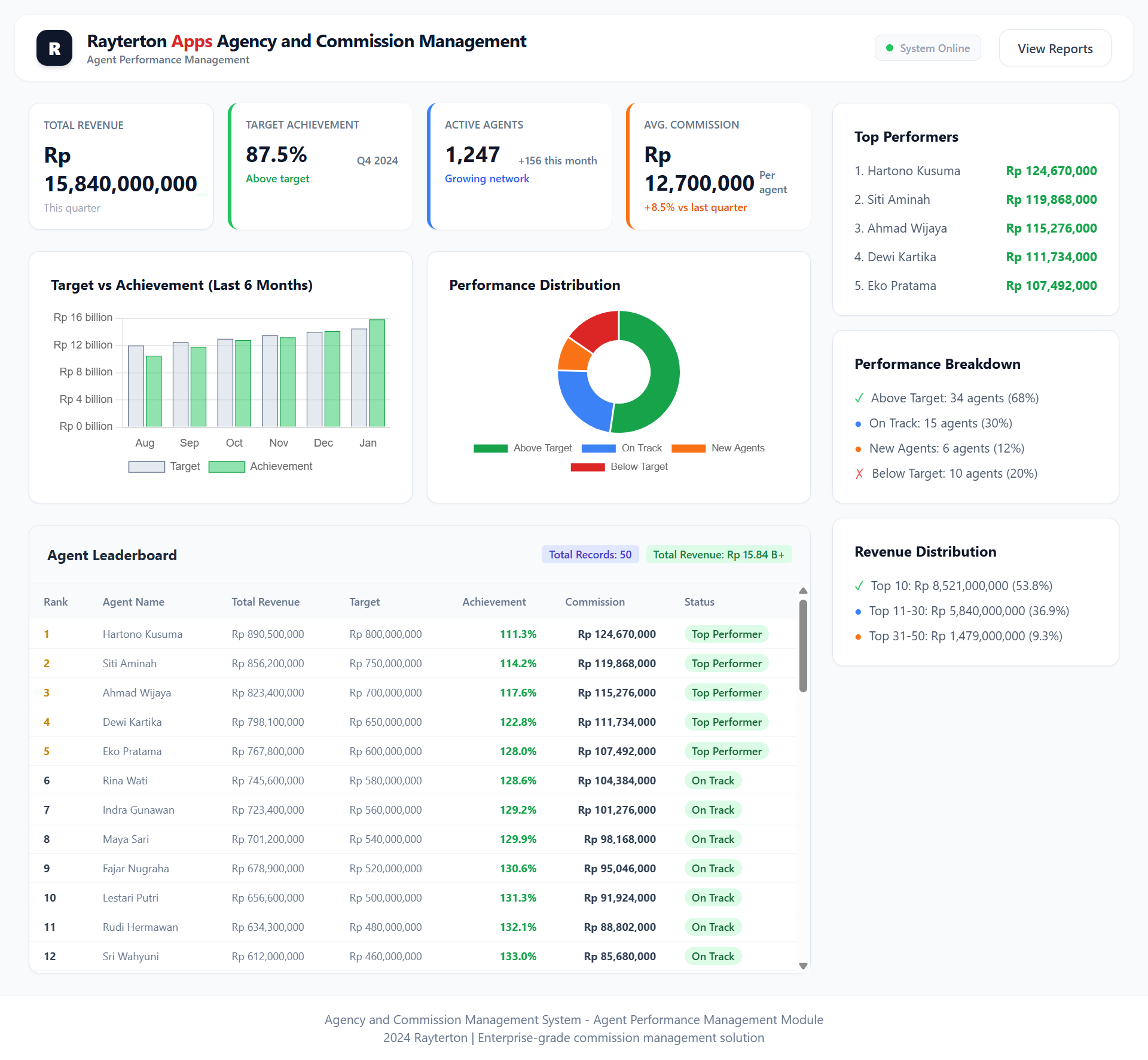Click the checkmark icon beside Top 10 revenue

860,586
